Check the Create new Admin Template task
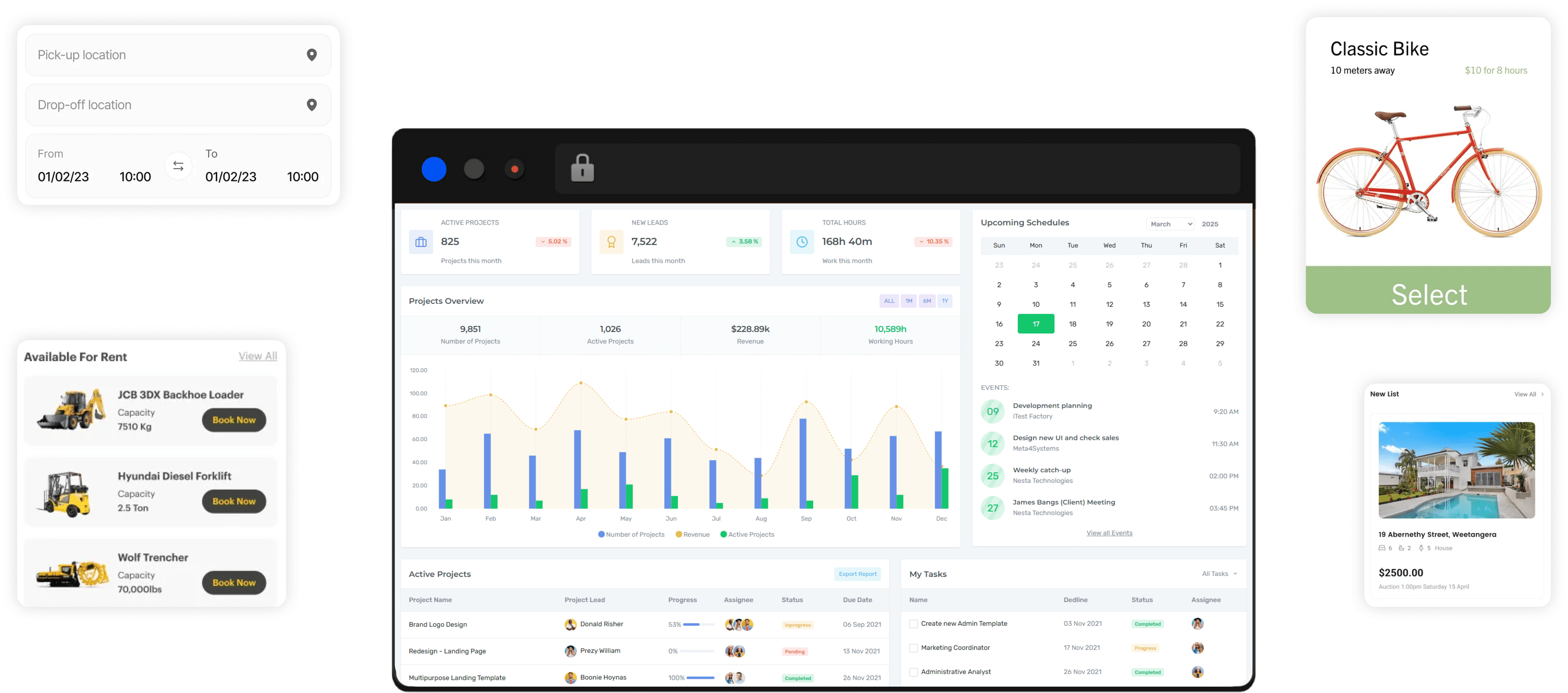1568x693 pixels. pyautogui.click(x=913, y=623)
